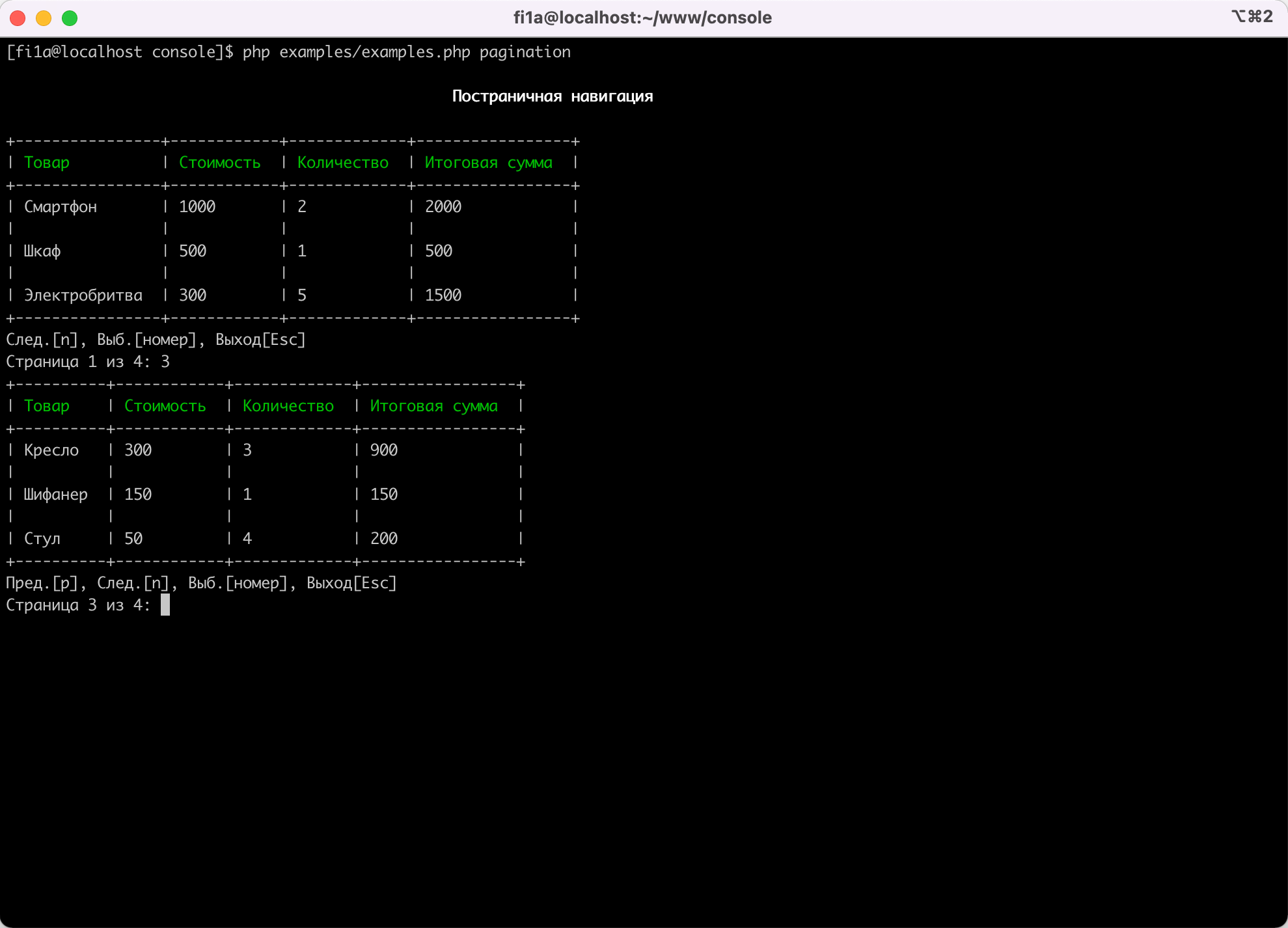Screen dimensions: 1288x928
Task: Click price '50' in the Стул row
Action: 133,539
